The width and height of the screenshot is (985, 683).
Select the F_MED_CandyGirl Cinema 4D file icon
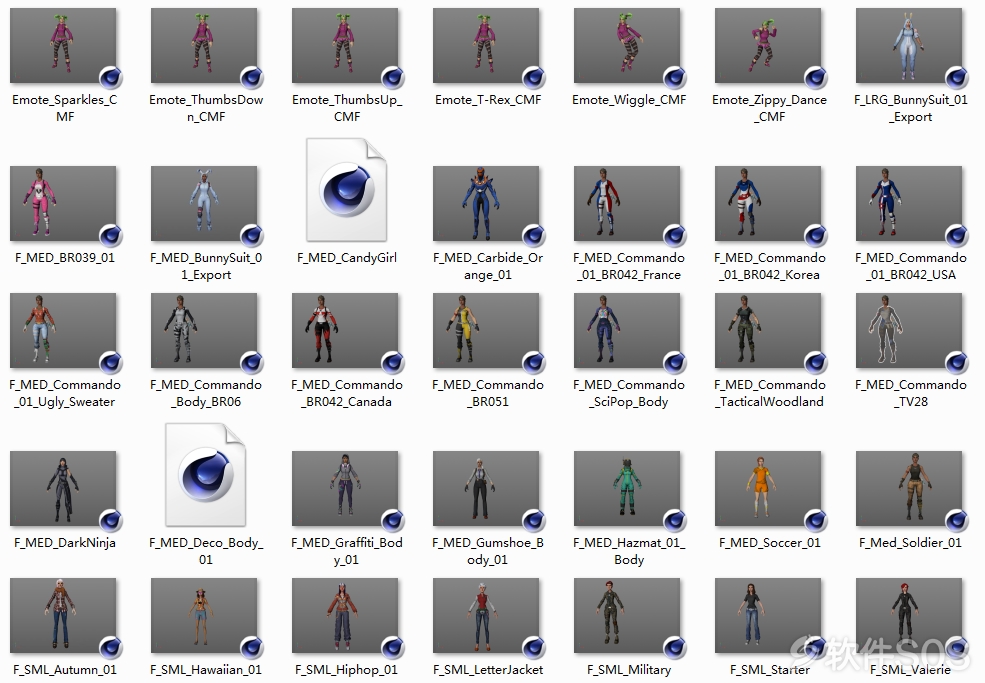click(x=346, y=190)
